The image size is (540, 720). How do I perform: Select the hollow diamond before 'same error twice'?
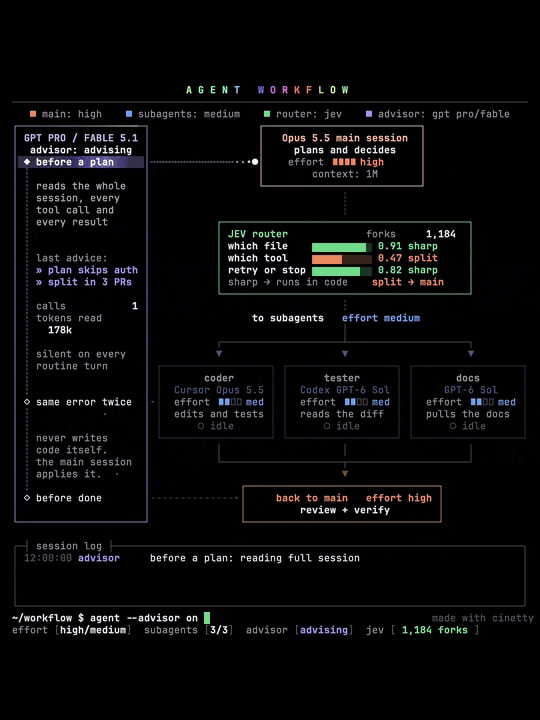pos(27,402)
